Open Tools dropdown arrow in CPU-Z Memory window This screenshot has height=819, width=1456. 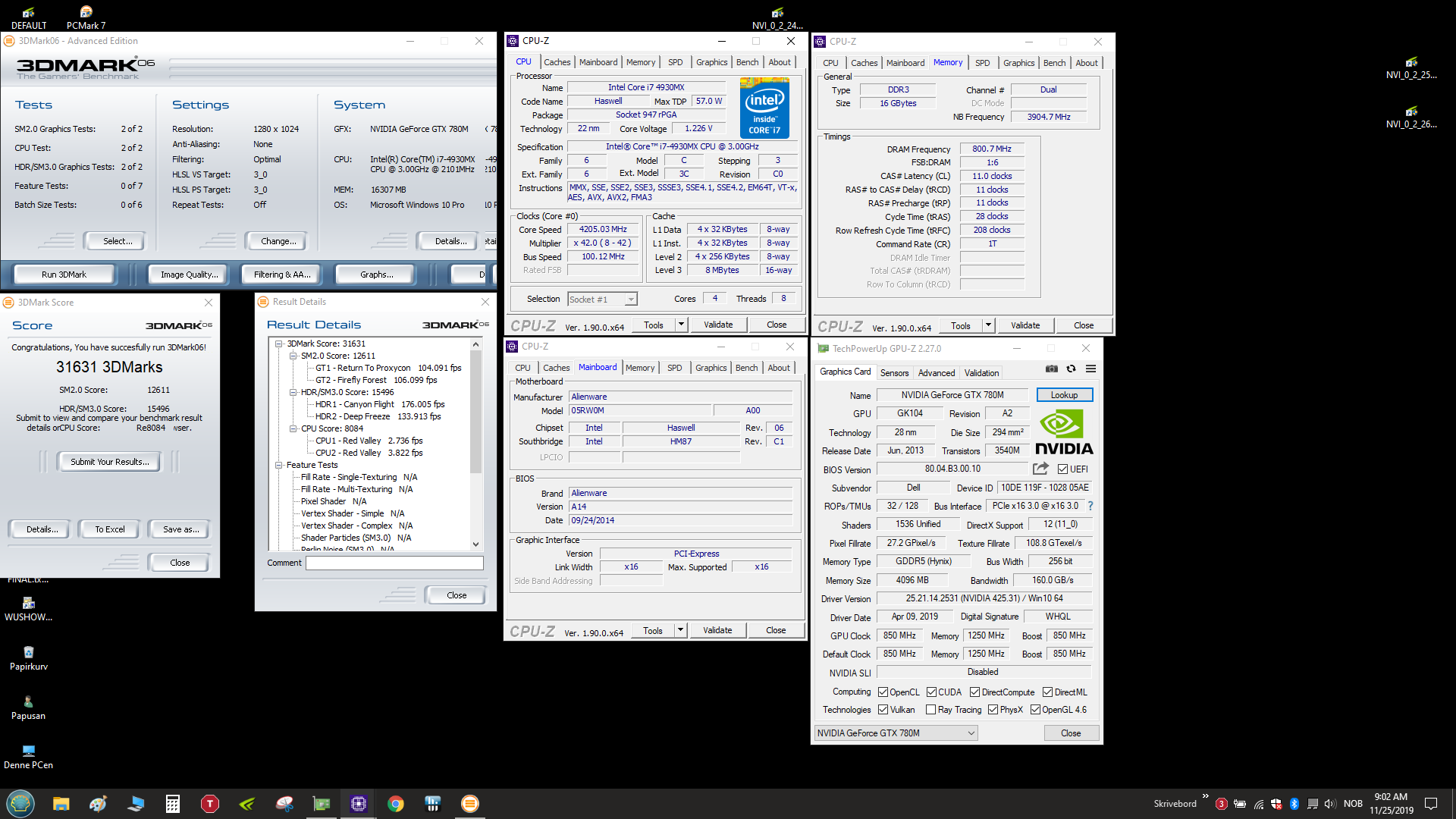pyautogui.click(x=988, y=325)
